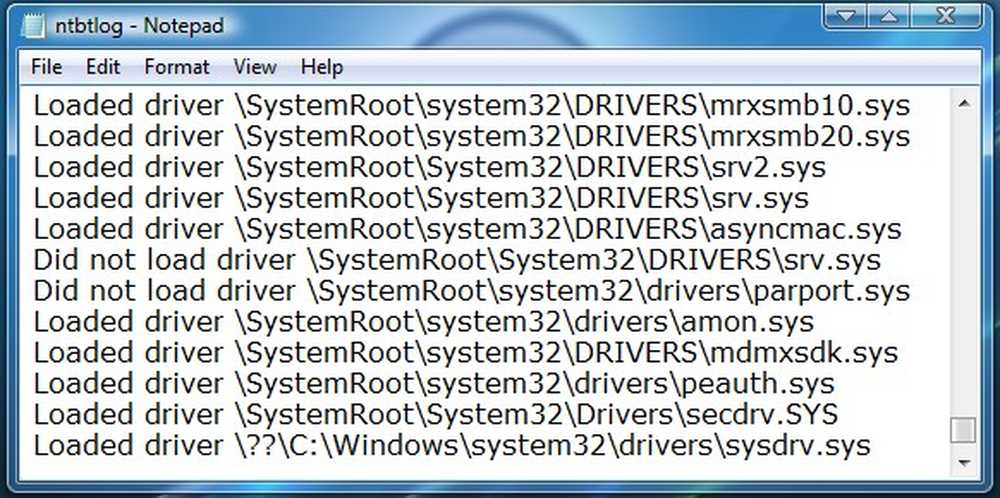Open the View menu
The width and height of the screenshot is (1000, 498).
click(255, 68)
